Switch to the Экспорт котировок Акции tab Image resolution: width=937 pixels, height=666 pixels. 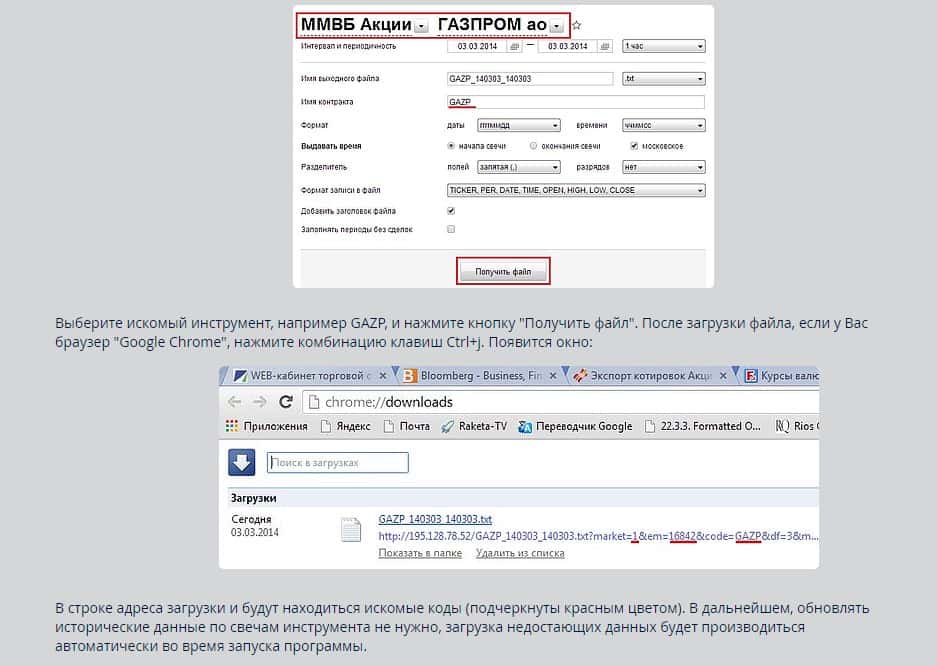[x=650, y=376]
